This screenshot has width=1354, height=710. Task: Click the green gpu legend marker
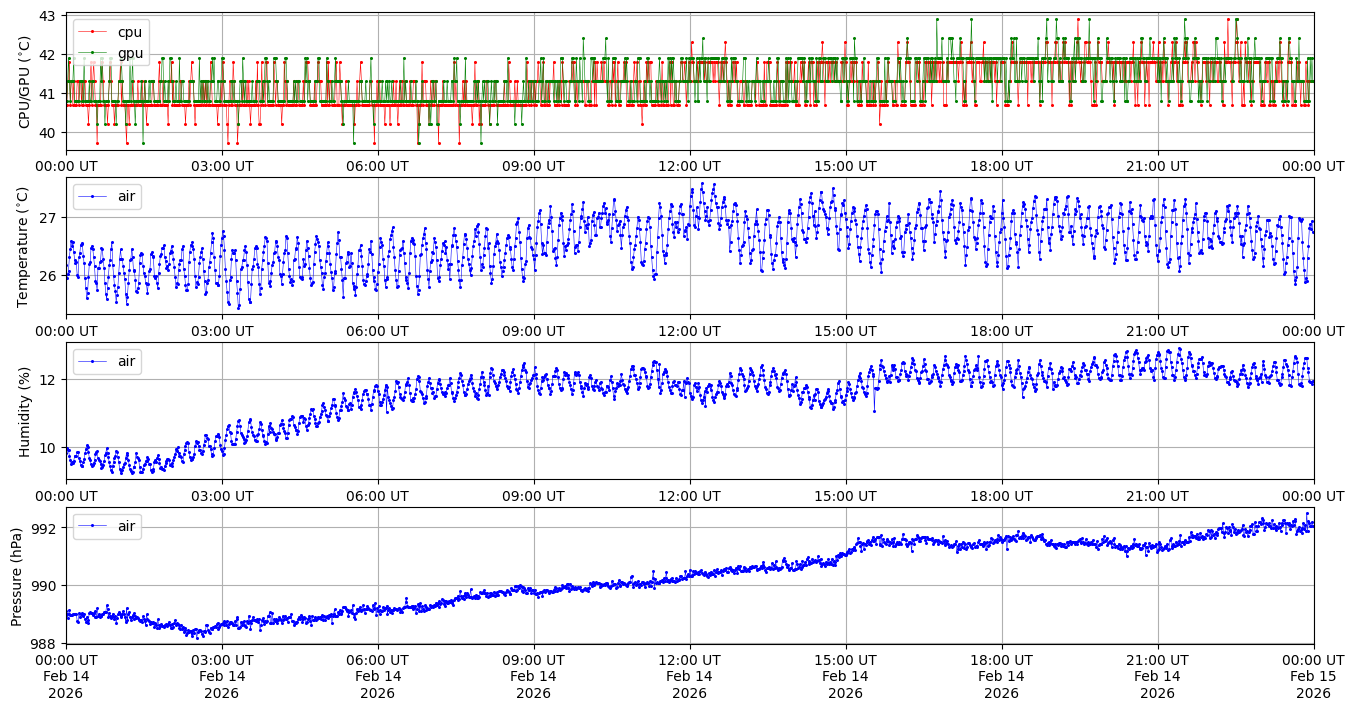pyautogui.click(x=92, y=52)
